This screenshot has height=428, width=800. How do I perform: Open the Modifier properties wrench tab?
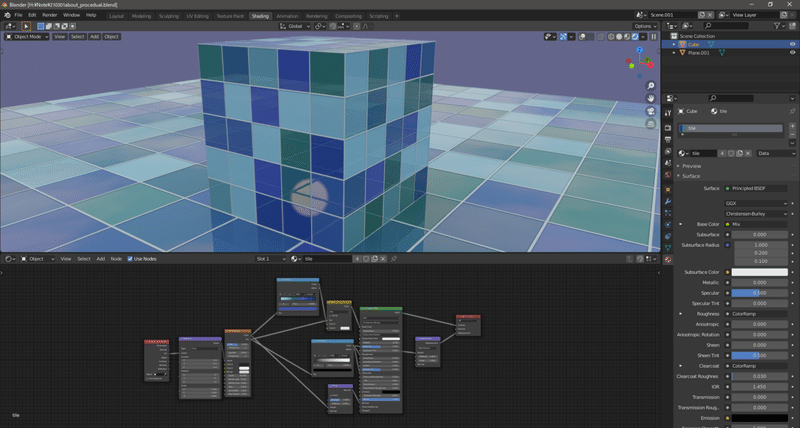point(667,201)
